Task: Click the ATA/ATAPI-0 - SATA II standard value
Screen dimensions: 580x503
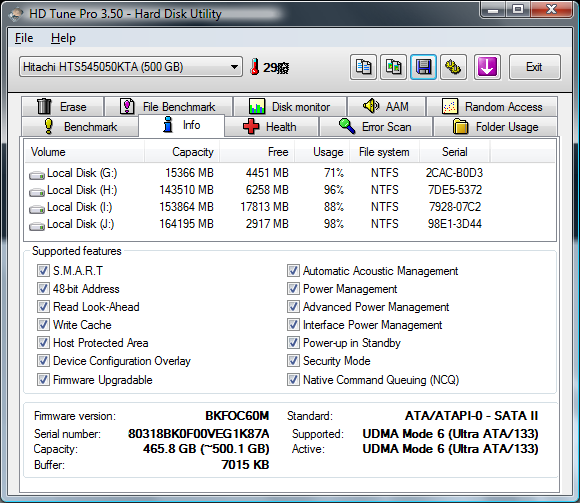Action: (x=471, y=416)
